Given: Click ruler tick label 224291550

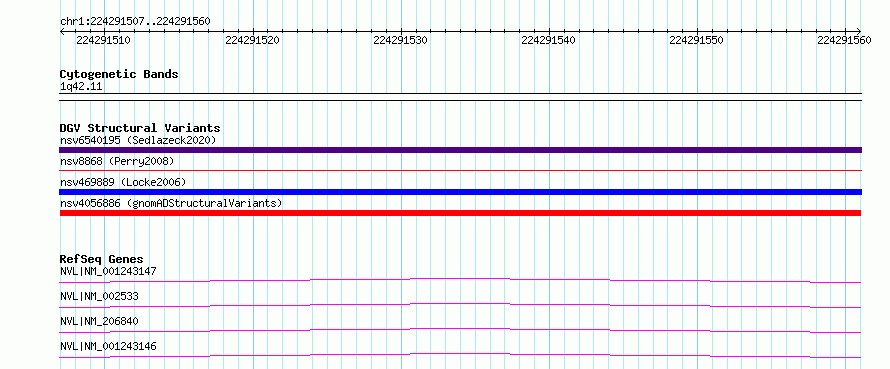Looking at the screenshot, I should pos(696,40).
